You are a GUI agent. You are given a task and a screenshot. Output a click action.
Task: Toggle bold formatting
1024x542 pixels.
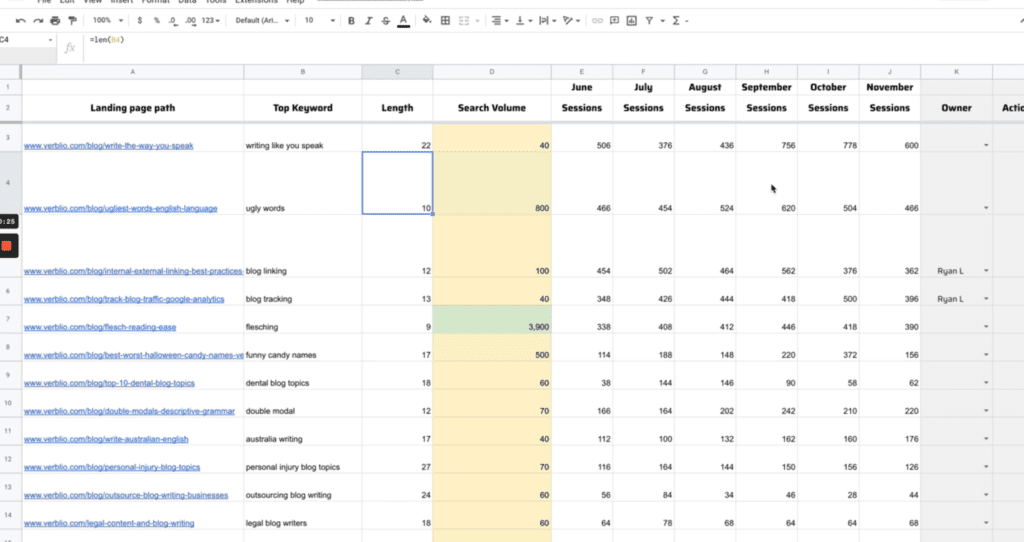click(x=351, y=20)
